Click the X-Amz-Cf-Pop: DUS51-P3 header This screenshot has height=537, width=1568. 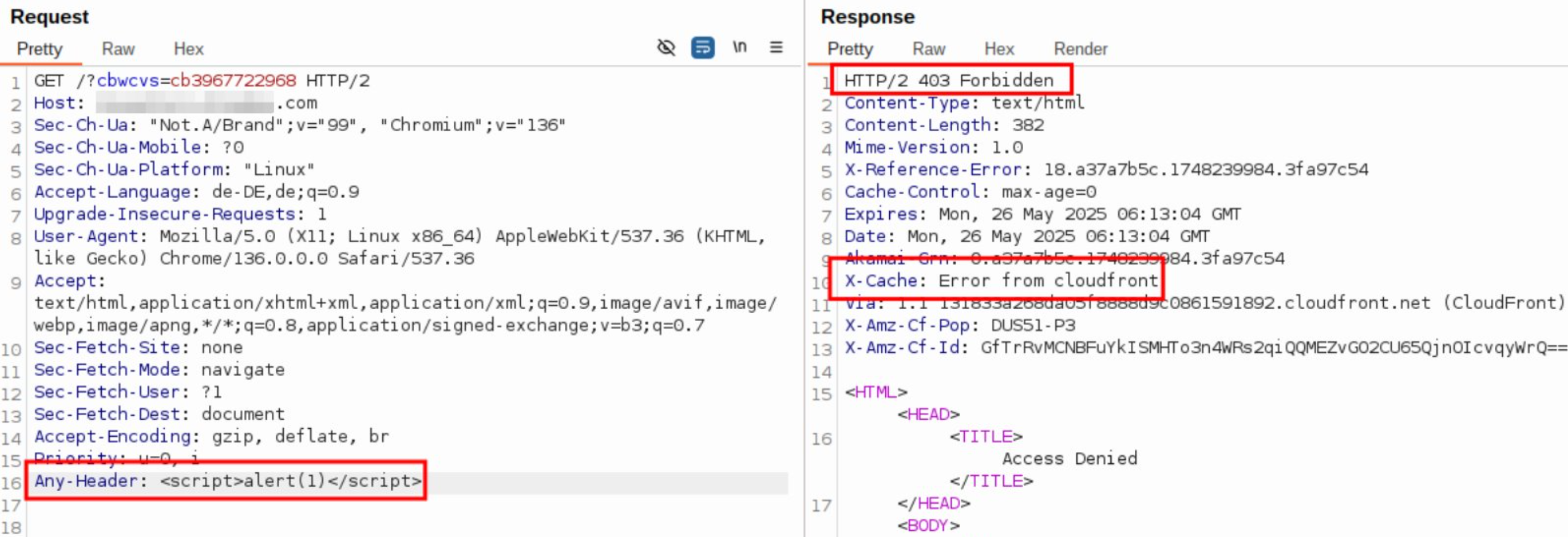tap(960, 325)
